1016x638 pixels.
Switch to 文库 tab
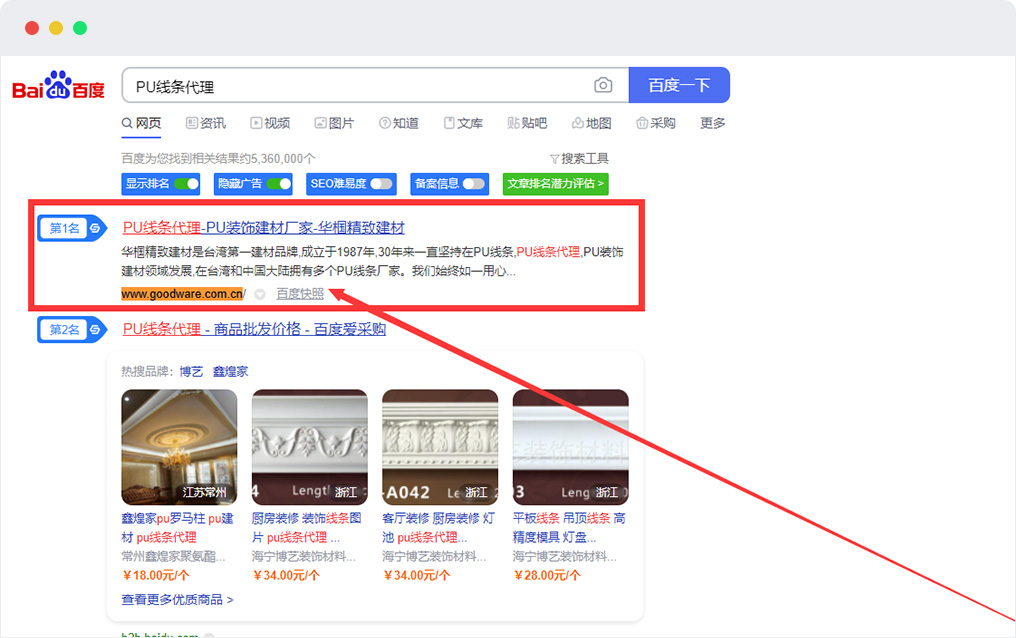pos(463,123)
